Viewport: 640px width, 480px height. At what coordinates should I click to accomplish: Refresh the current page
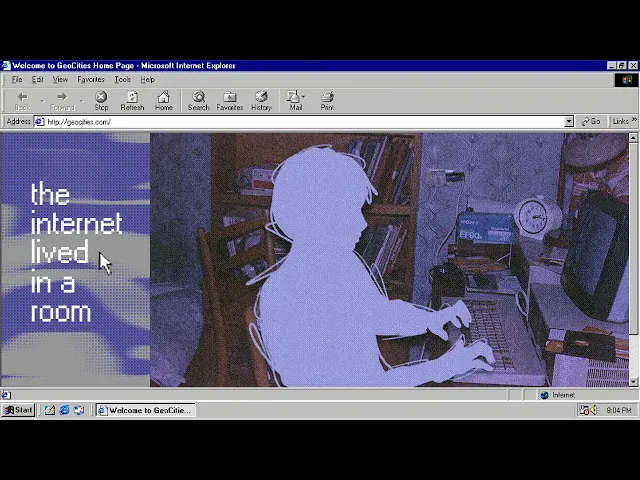[132, 101]
